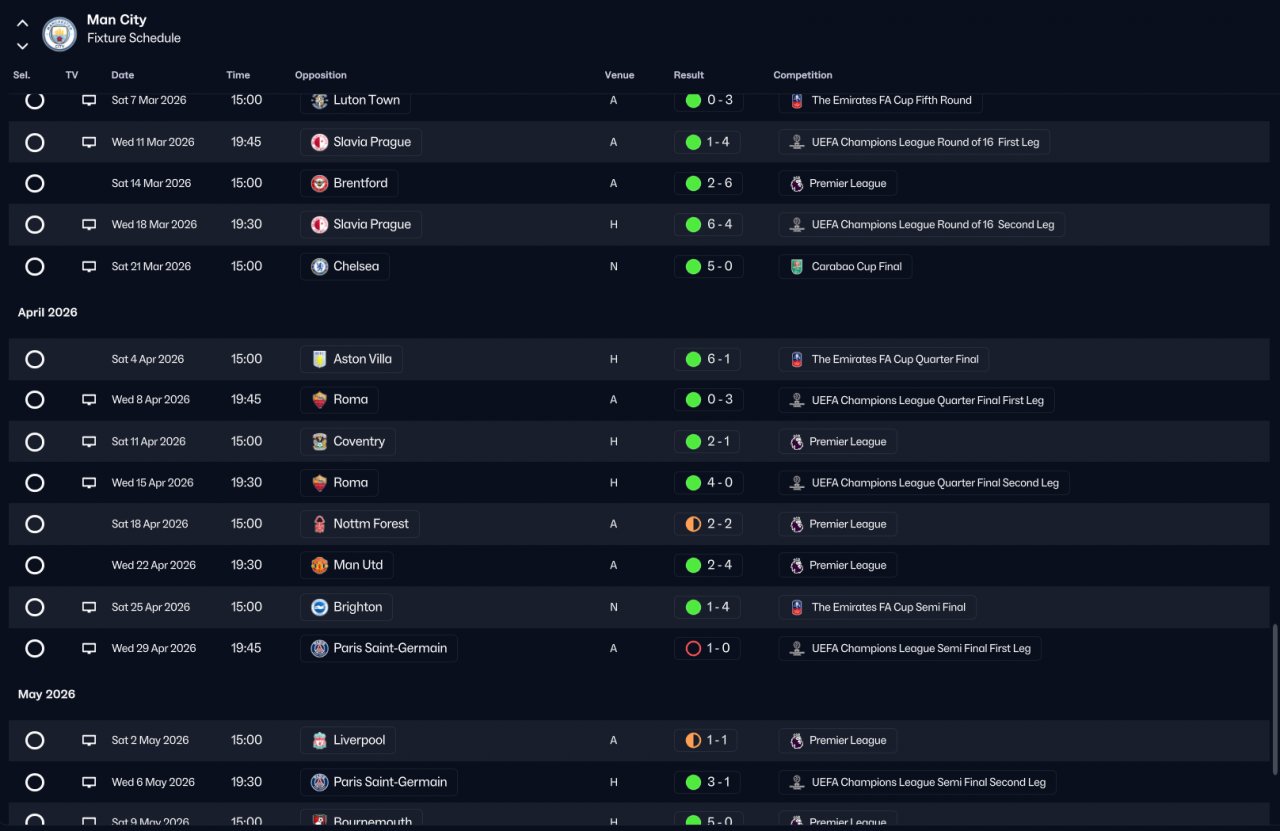Viewport: 1280px width, 831px height.
Task: Click the Champions League trophy icon for PSG first leg
Action: tap(796, 648)
